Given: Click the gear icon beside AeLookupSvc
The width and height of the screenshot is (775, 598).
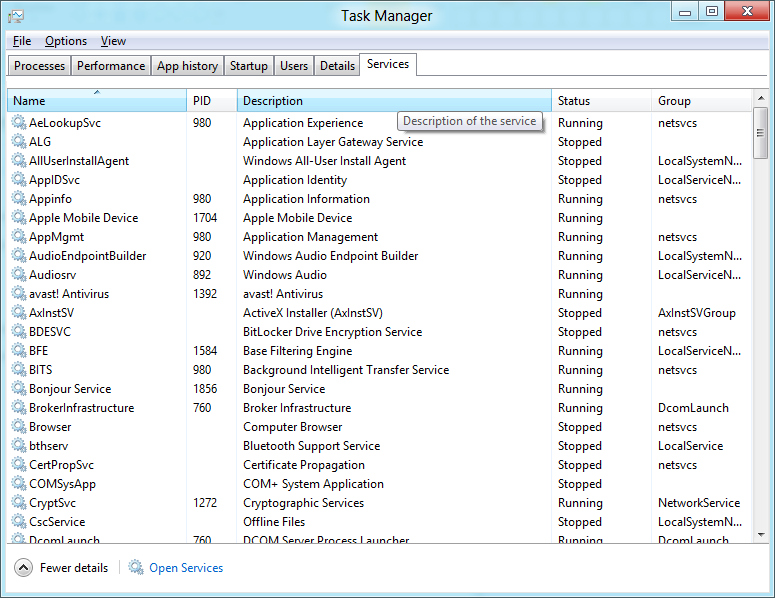Looking at the screenshot, I should [19, 123].
